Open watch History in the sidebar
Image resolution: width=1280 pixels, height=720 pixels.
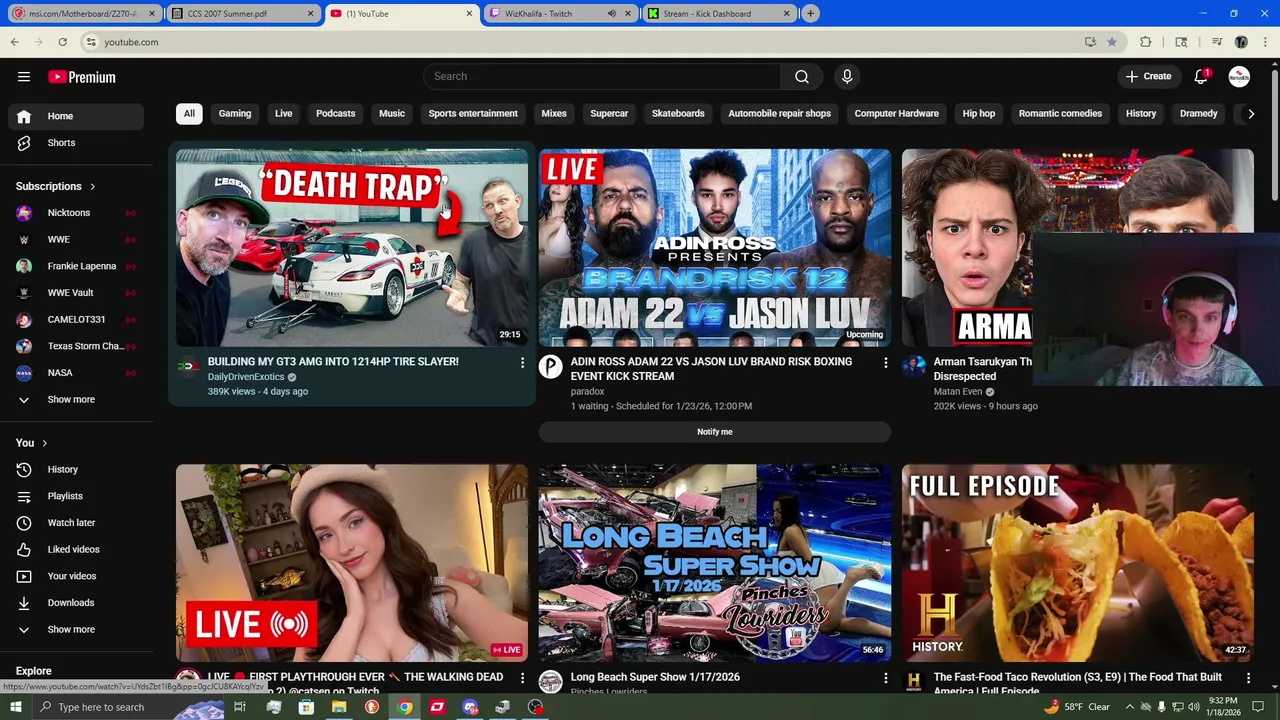pyautogui.click(x=76, y=470)
